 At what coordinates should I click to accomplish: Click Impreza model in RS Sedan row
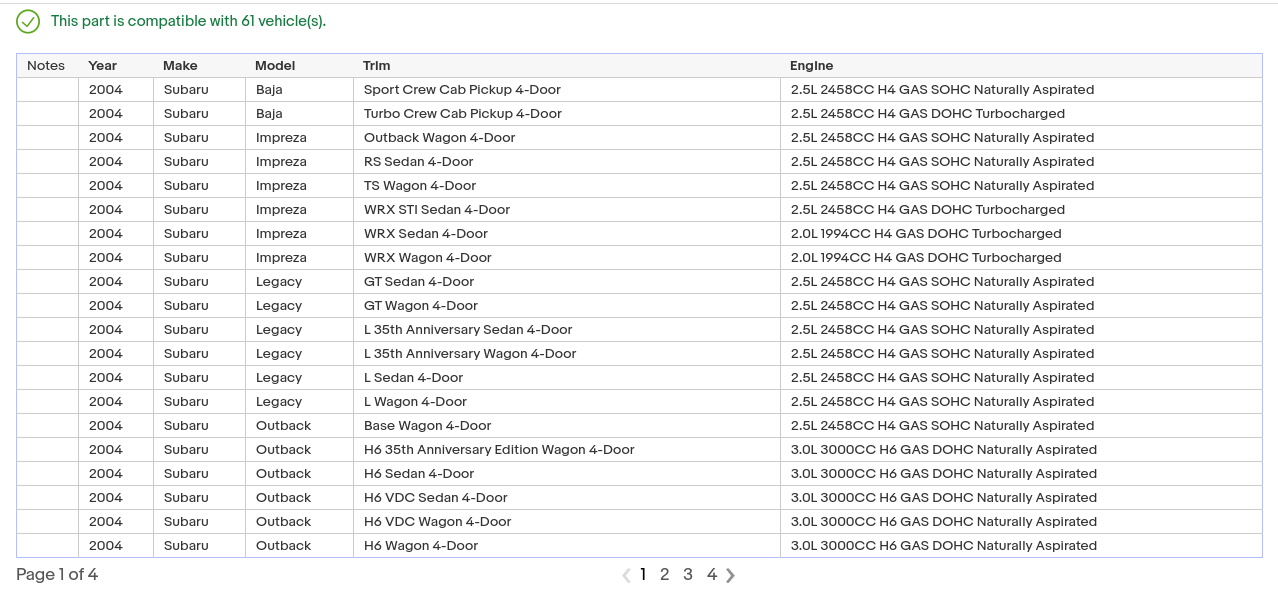tap(300, 162)
